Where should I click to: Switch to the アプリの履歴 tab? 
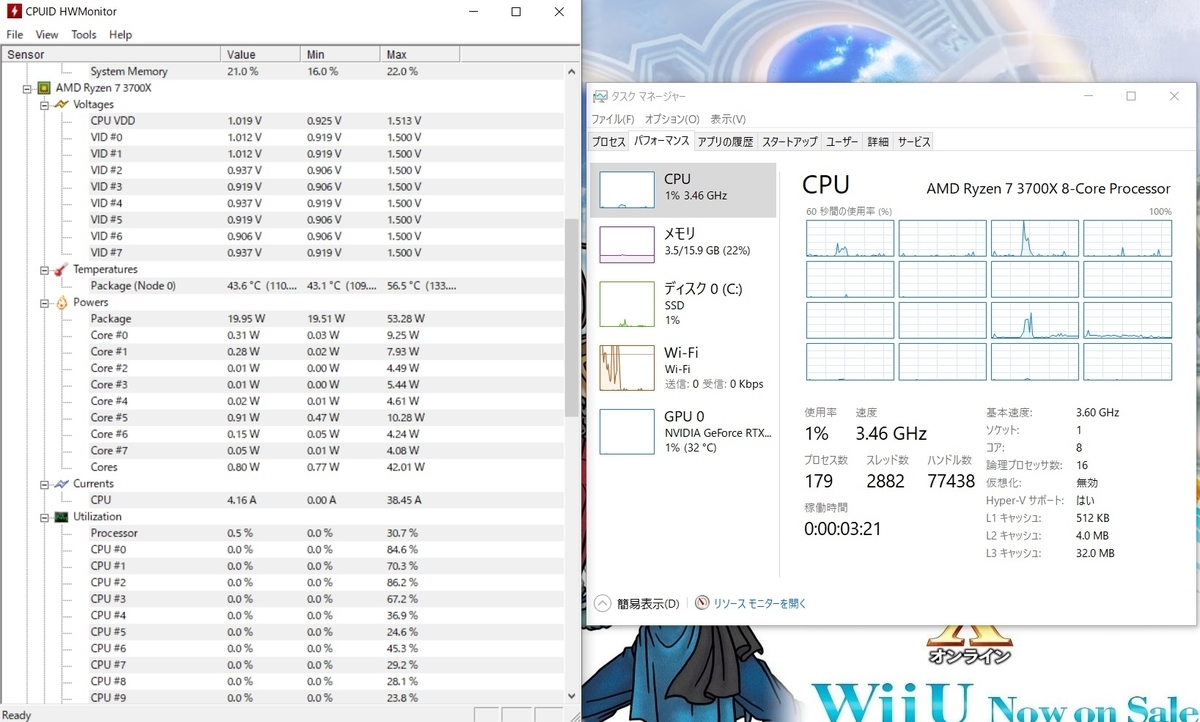tap(725, 142)
